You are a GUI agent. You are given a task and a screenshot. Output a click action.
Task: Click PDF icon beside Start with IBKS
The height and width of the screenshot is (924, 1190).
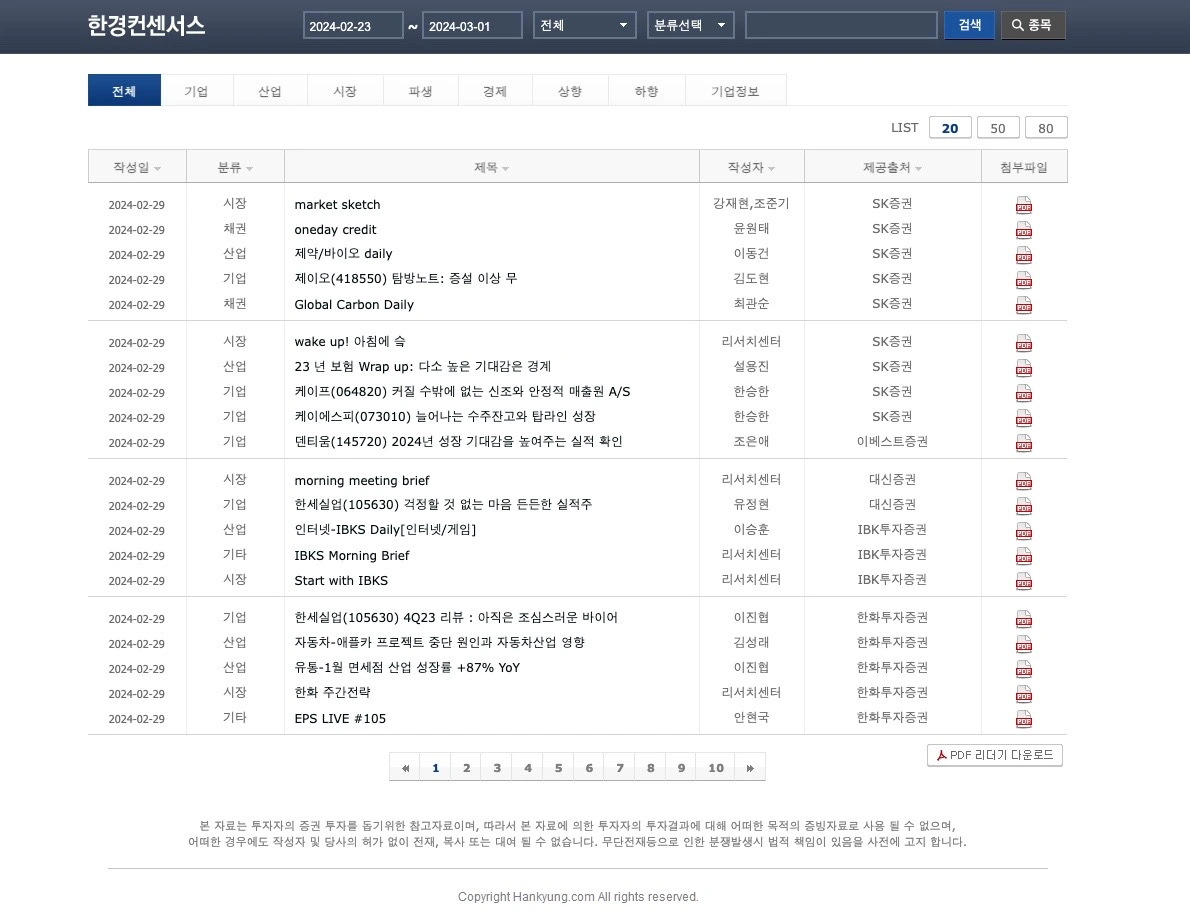click(x=1023, y=580)
